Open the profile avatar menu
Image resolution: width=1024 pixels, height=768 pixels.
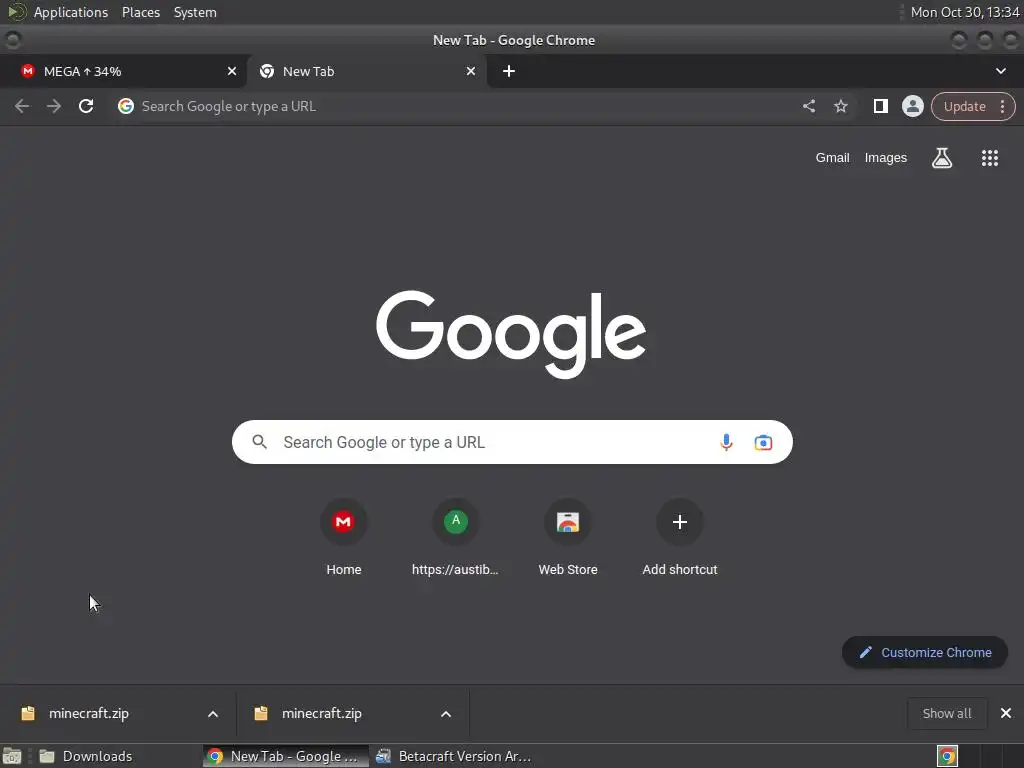[912, 106]
